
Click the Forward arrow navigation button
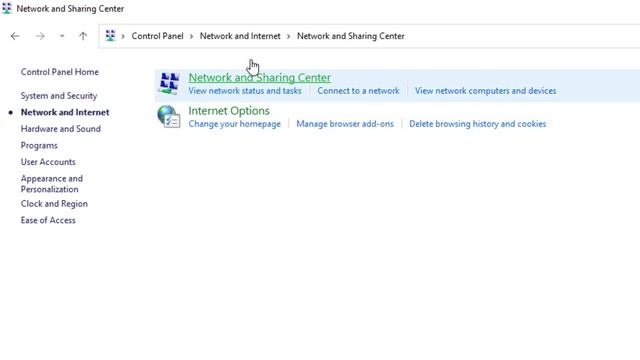click(40, 36)
